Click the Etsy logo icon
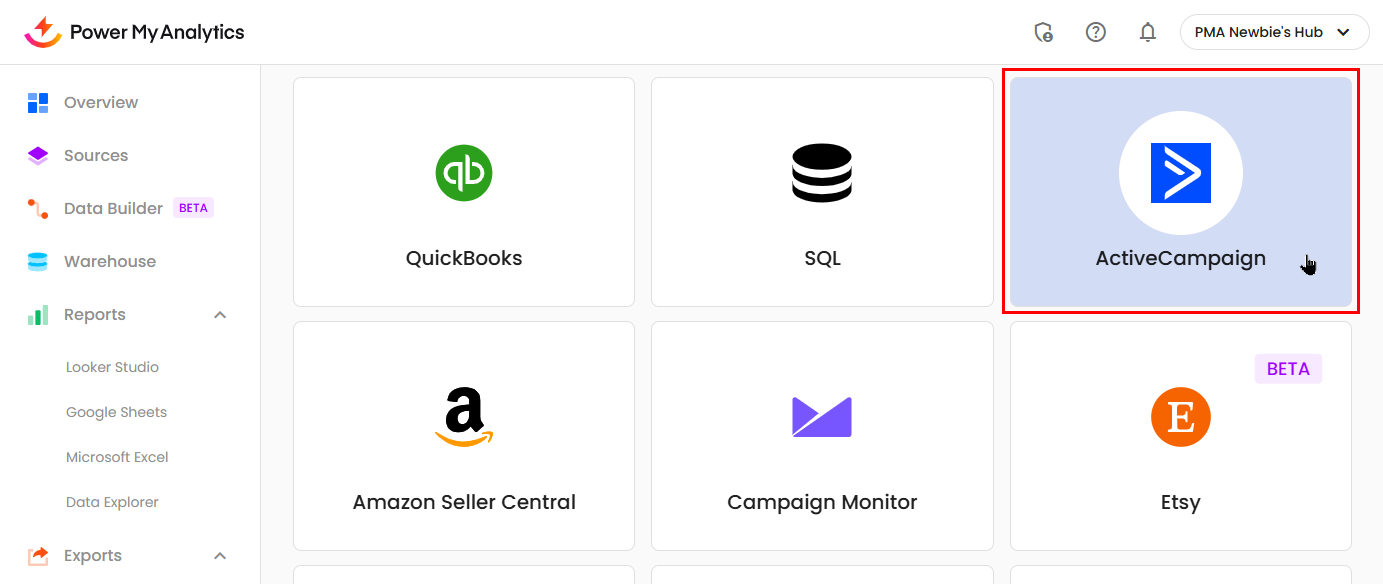 (1180, 417)
